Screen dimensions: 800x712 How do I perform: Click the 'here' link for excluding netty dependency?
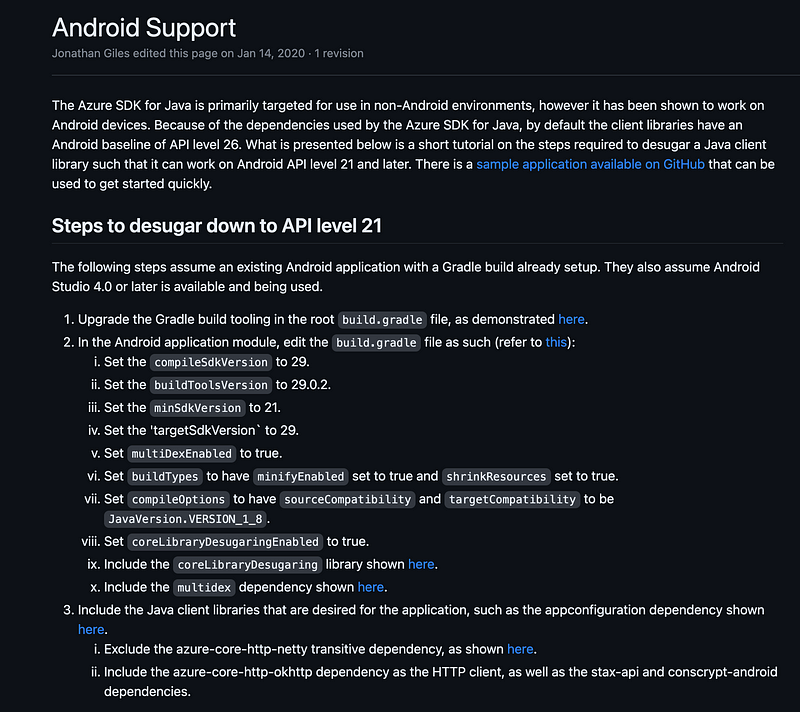[x=520, y=649]
